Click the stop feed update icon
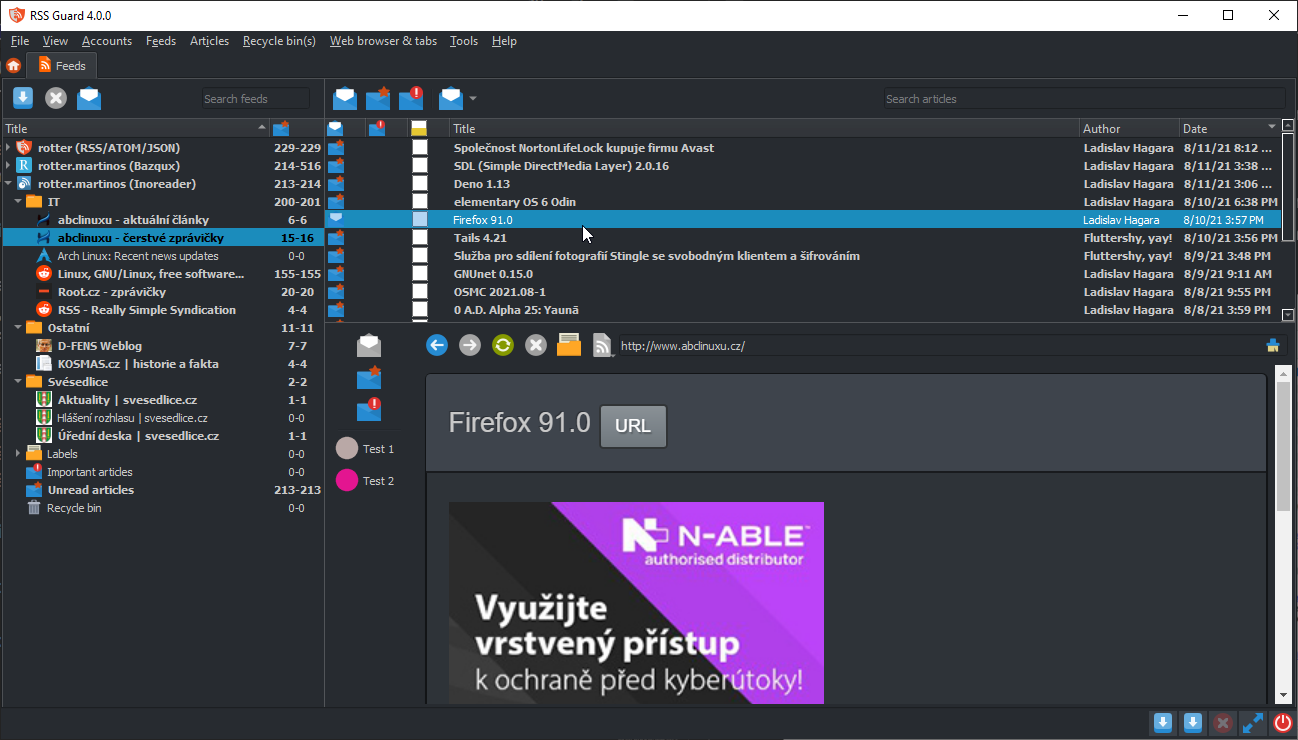 56,98
